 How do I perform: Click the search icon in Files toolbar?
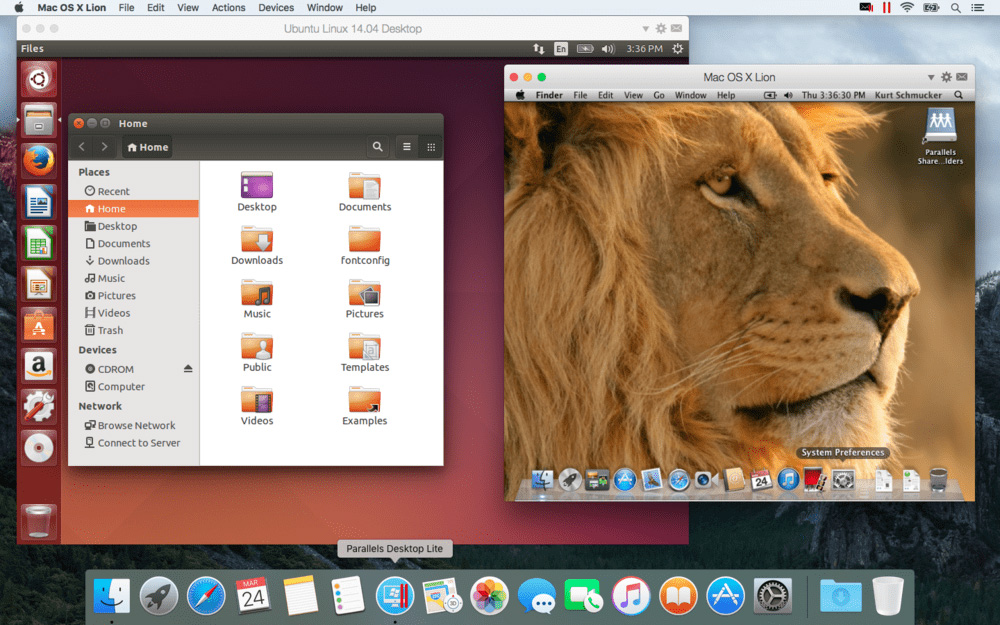click(x=377, y=147)
